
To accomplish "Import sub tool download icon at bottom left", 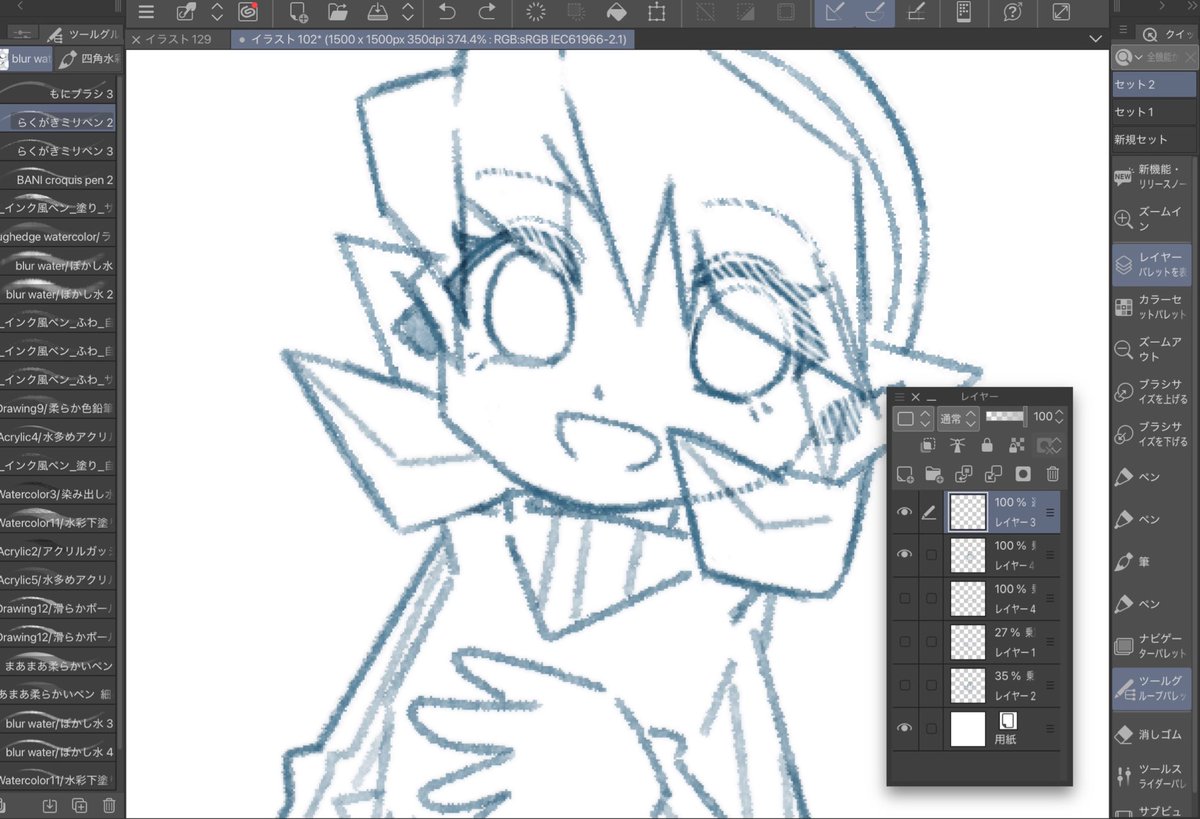I will point(50,806).
